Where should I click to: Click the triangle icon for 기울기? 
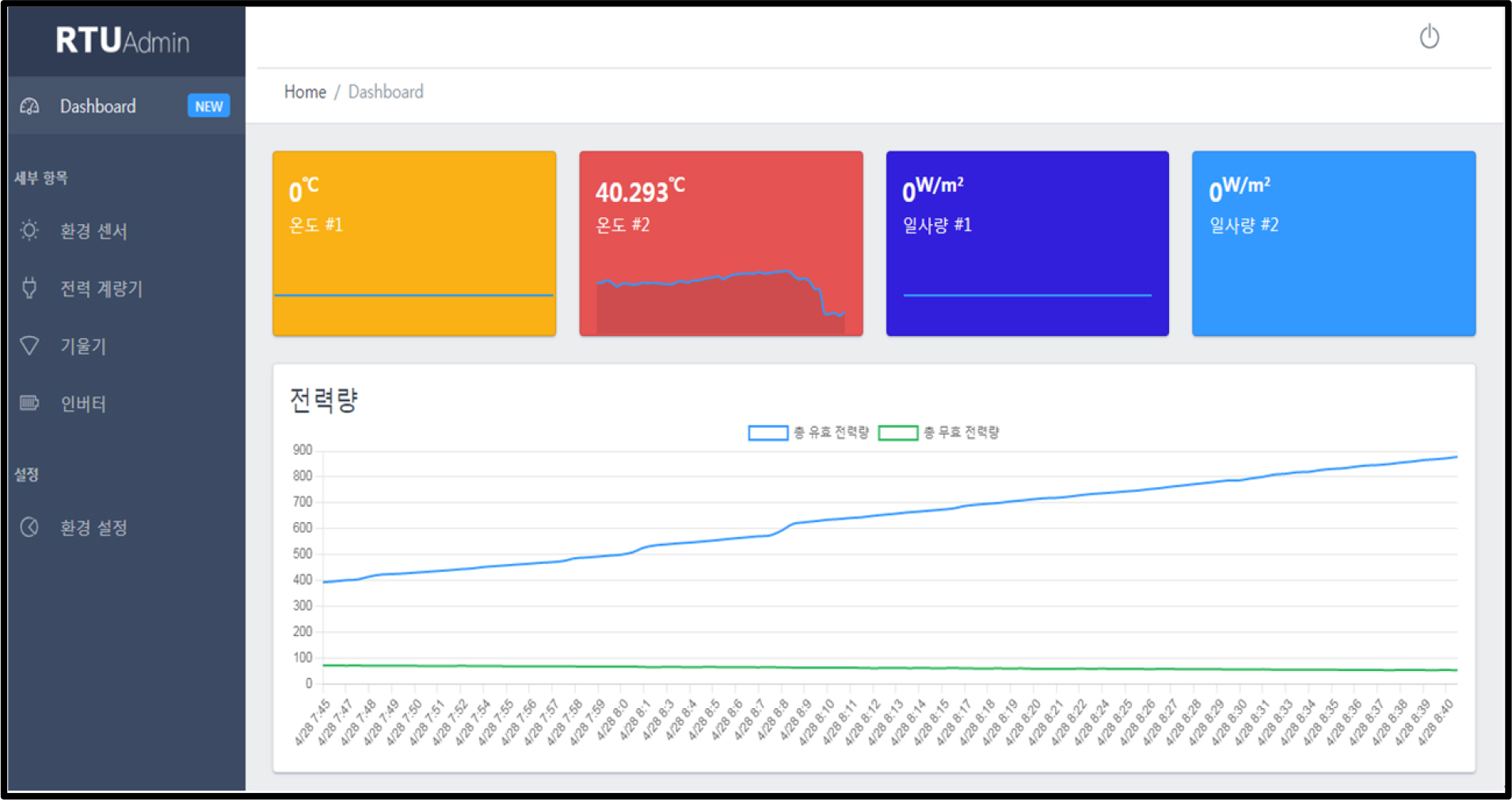(29, 346)
